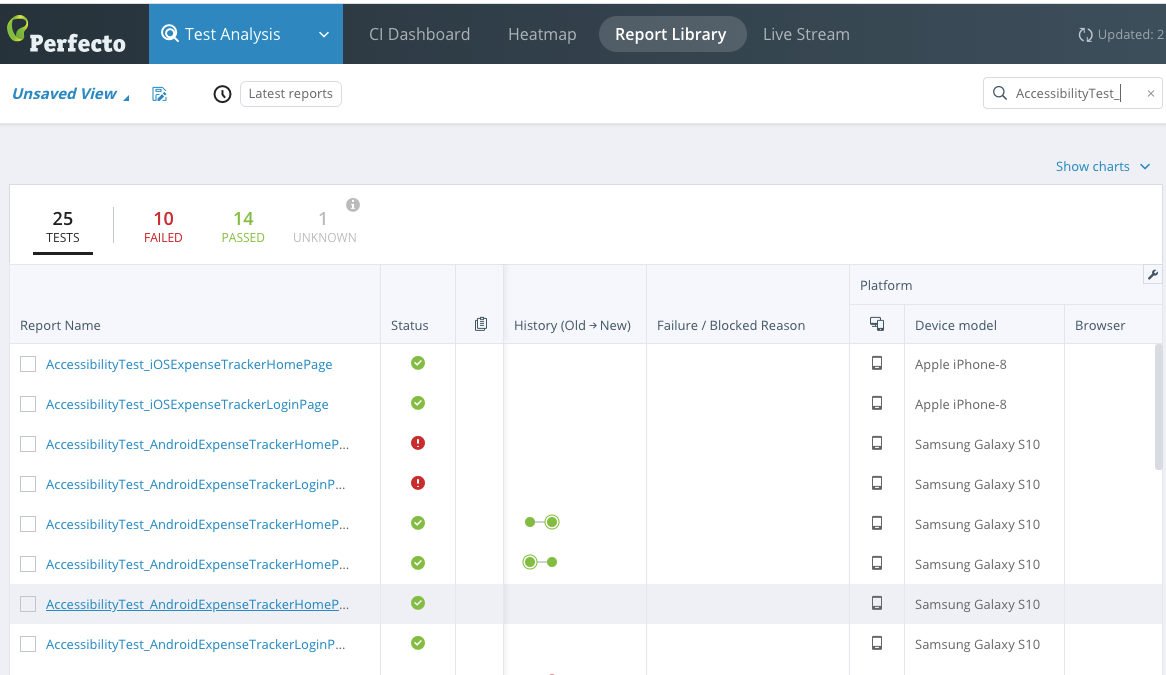Click the save view icon
Viewport: 1166px width, 675px height.
click(x=159, y=94)
